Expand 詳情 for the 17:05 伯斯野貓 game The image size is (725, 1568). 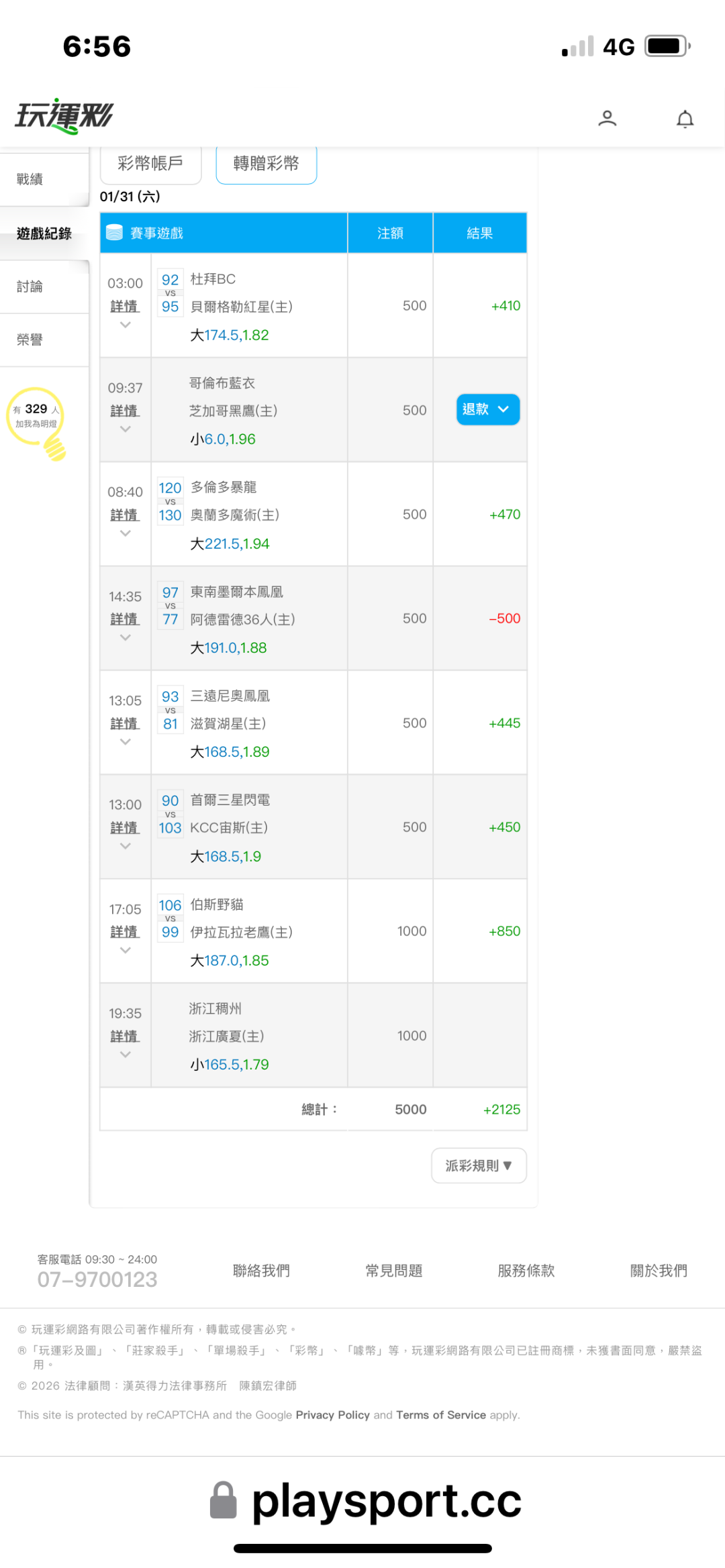click(x=125, y=932)
